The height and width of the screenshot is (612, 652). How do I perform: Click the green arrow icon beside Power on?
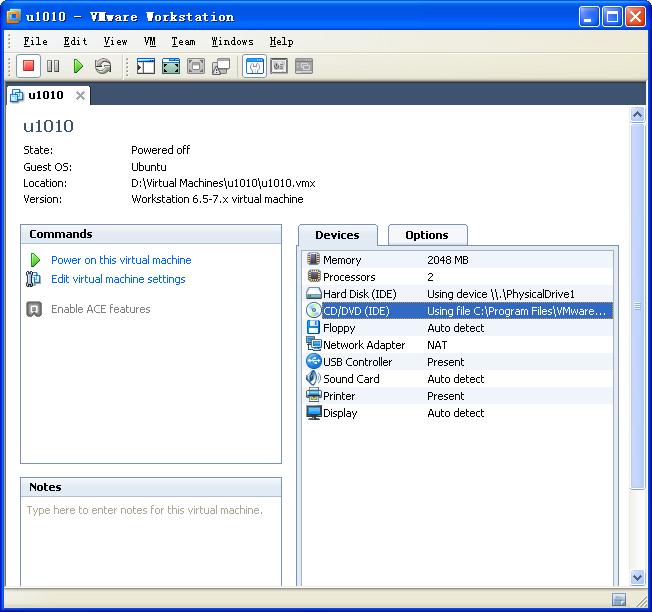[x=35, y=260]
